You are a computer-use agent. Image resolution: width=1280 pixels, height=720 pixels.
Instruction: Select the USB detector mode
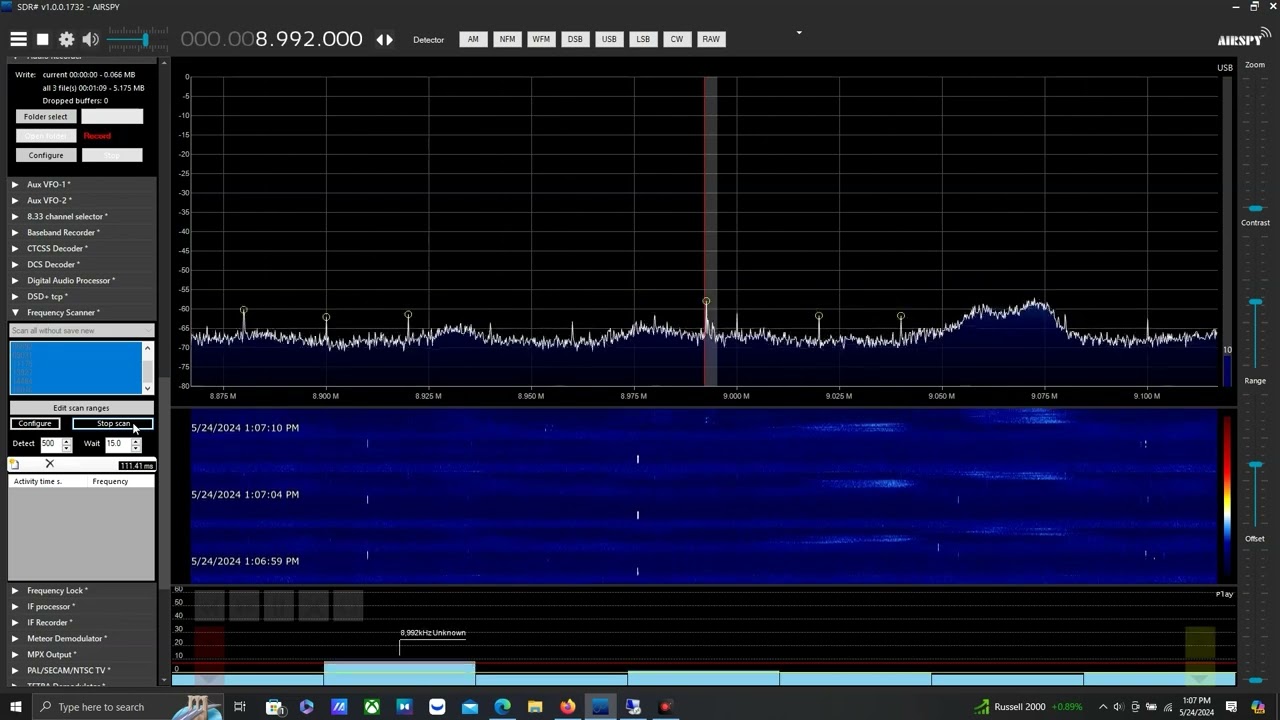tap(609, 39)
